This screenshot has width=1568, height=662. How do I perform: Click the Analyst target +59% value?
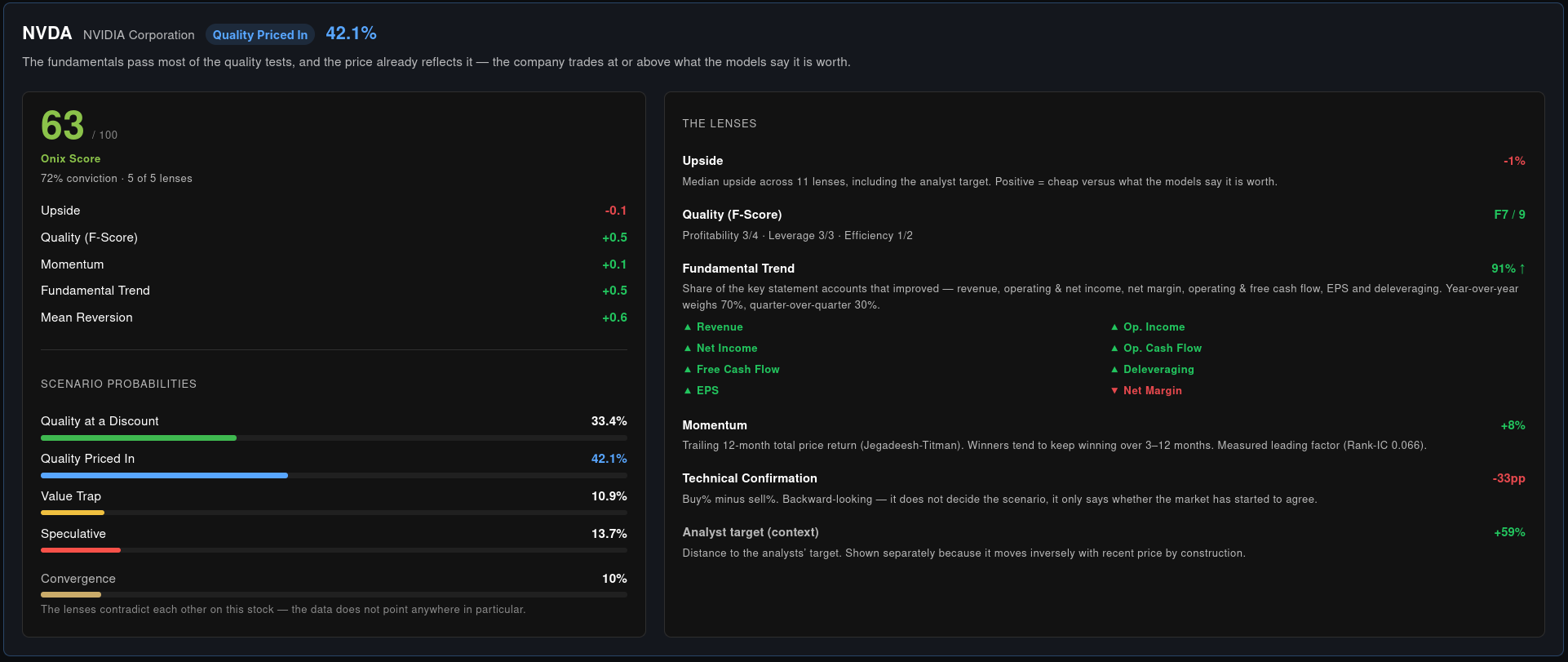click(x=1509, y=532)
